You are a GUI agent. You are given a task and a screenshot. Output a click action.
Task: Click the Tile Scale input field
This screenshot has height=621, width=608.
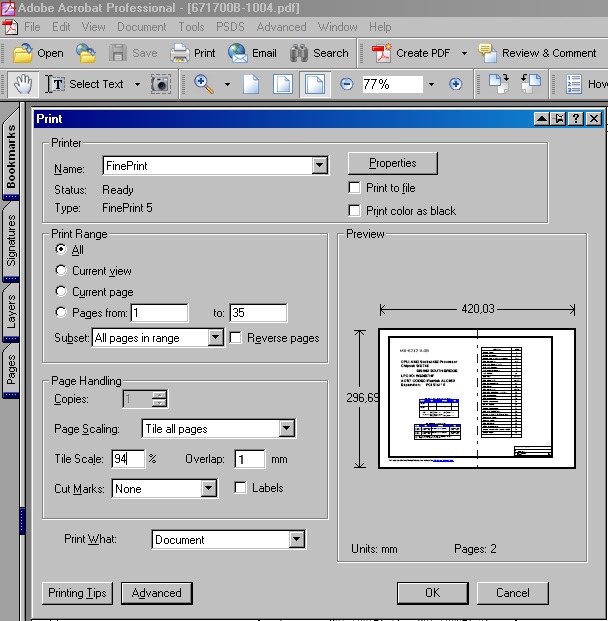click(x=128, y=459)
